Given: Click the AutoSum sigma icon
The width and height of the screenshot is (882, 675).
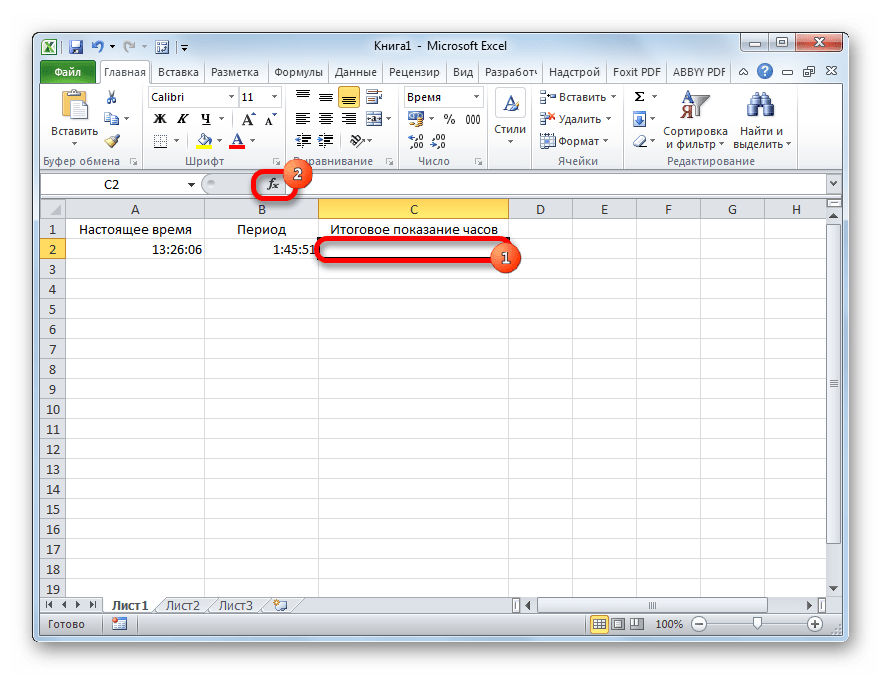Looking at the screenshot, I should [x=640, y=97].
